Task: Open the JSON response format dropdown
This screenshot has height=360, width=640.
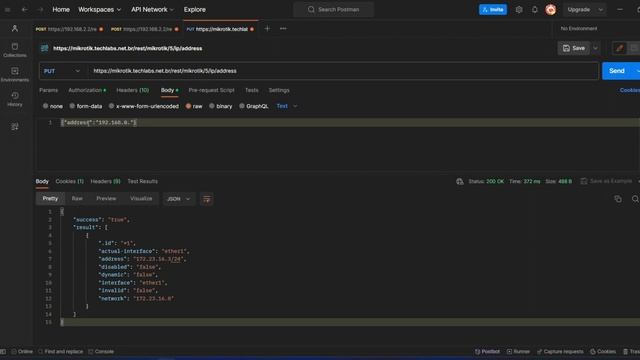Action: point(179,199)
